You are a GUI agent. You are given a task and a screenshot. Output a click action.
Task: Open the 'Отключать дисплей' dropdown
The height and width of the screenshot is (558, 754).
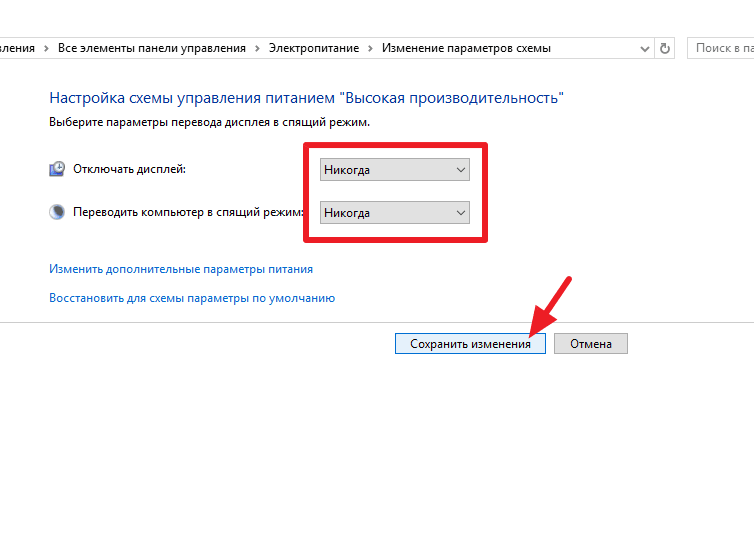(395, 170)
